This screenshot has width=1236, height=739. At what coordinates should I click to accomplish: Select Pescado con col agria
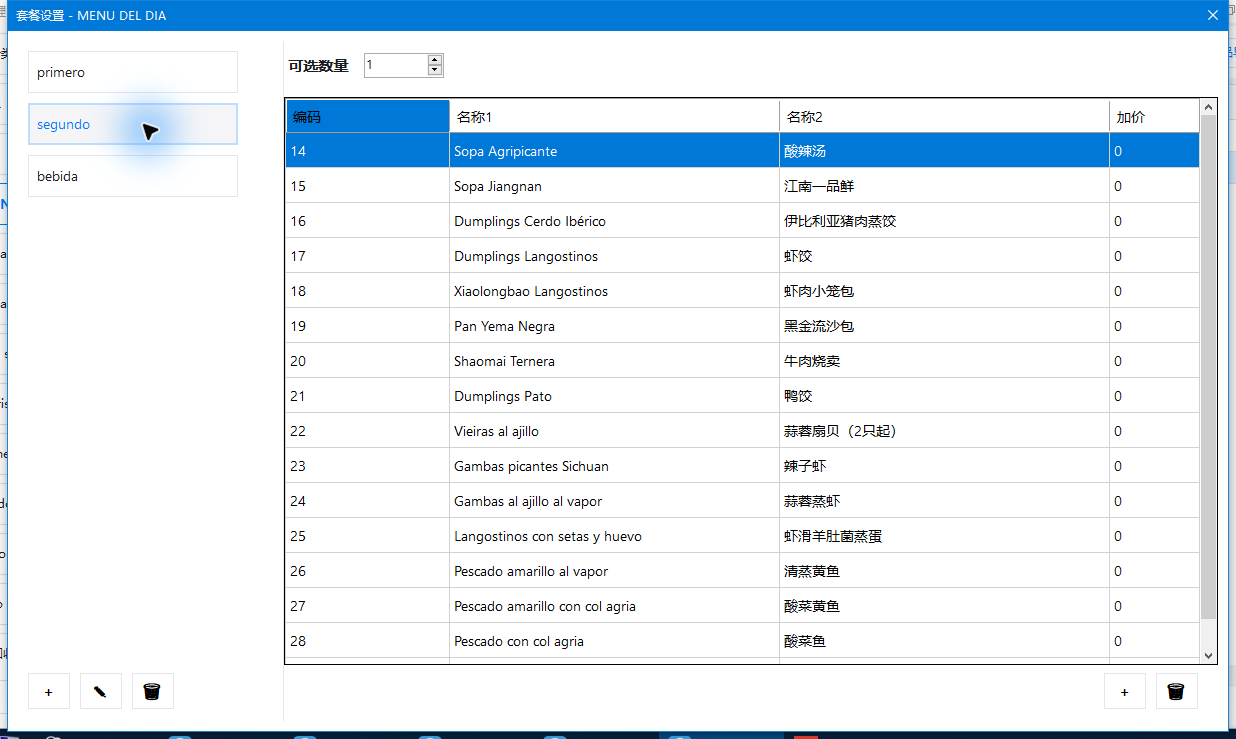742,641
